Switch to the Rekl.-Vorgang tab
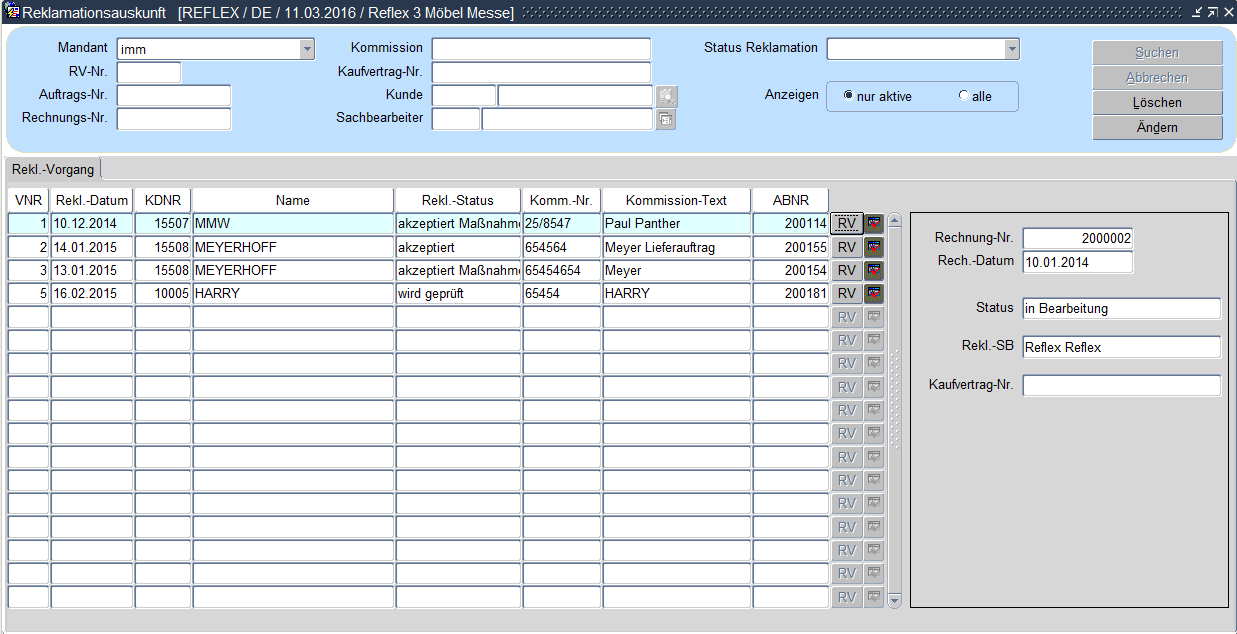Screen dimensions: 1237x634 [x=53, y=169]
